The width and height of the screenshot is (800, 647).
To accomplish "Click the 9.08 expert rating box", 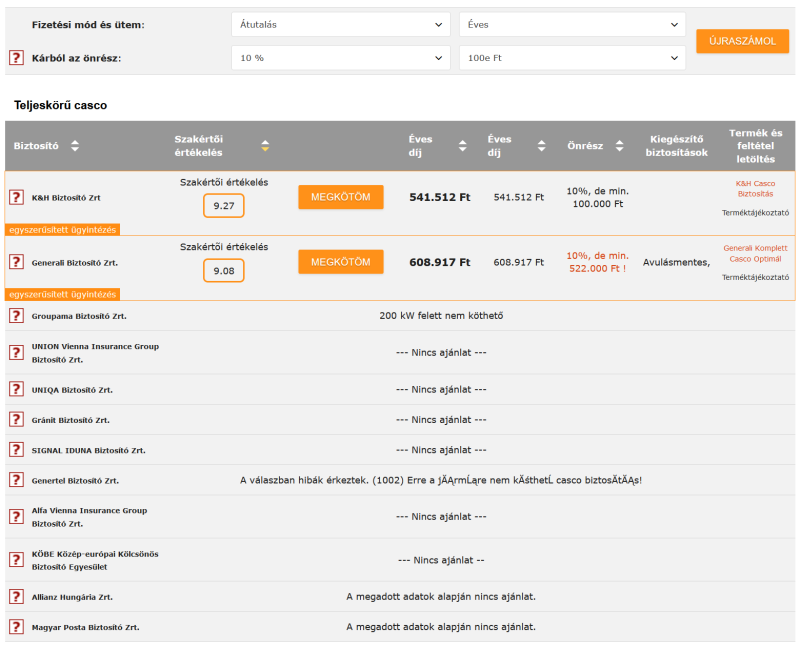I will 223,270.
